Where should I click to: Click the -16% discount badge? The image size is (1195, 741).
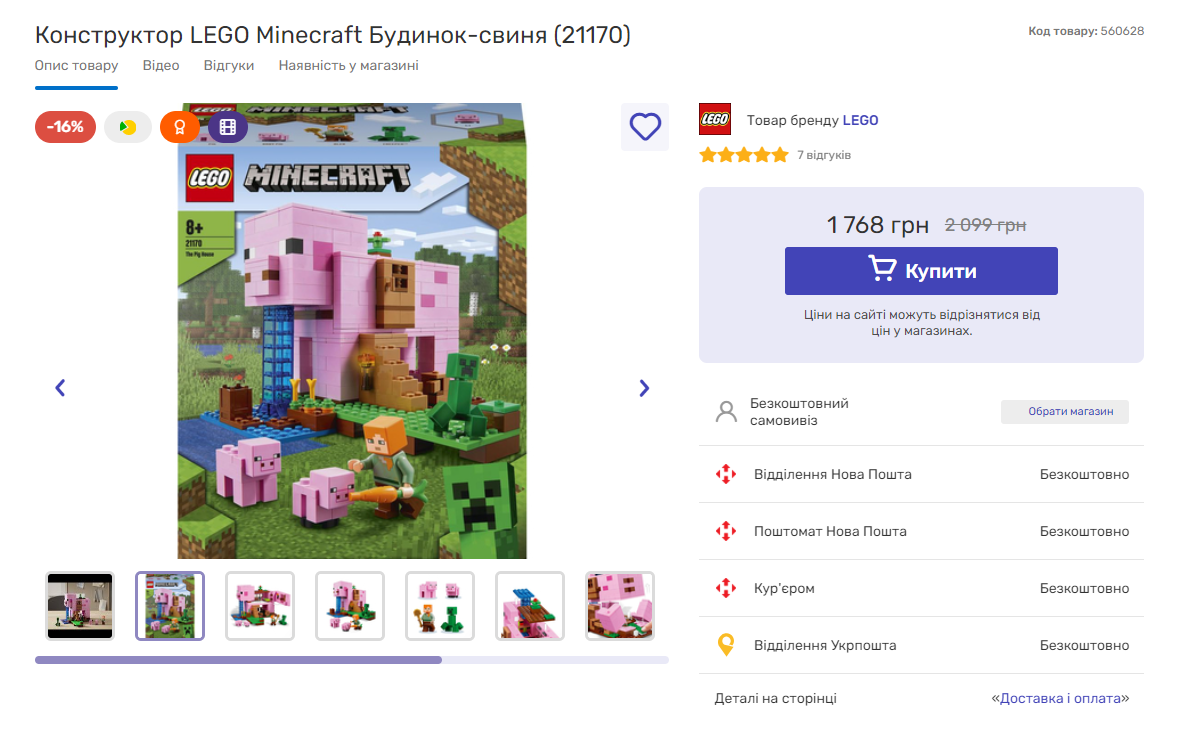[66, 127]
